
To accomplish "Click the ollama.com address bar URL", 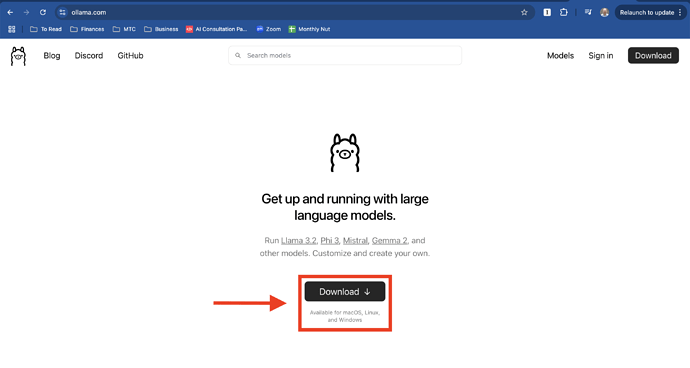I will point(89,12).
